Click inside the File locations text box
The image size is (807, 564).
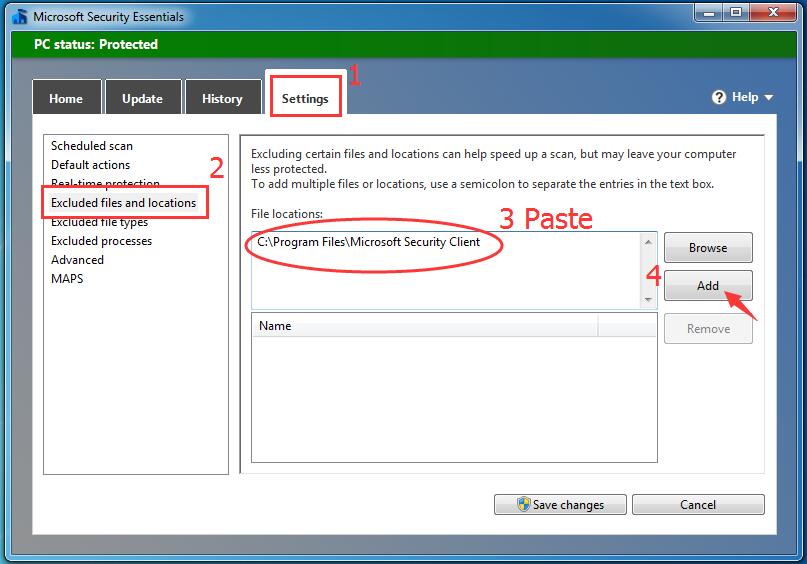click(x=445, y=270)
